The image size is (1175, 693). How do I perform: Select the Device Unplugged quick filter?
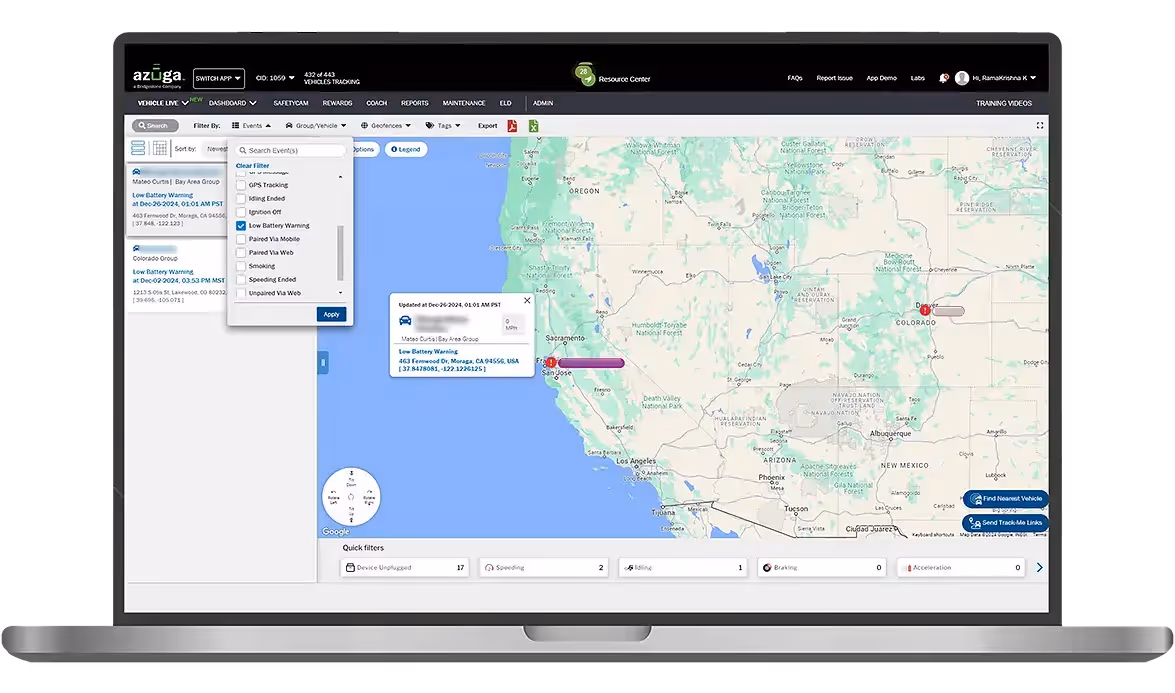coord(405,568)
